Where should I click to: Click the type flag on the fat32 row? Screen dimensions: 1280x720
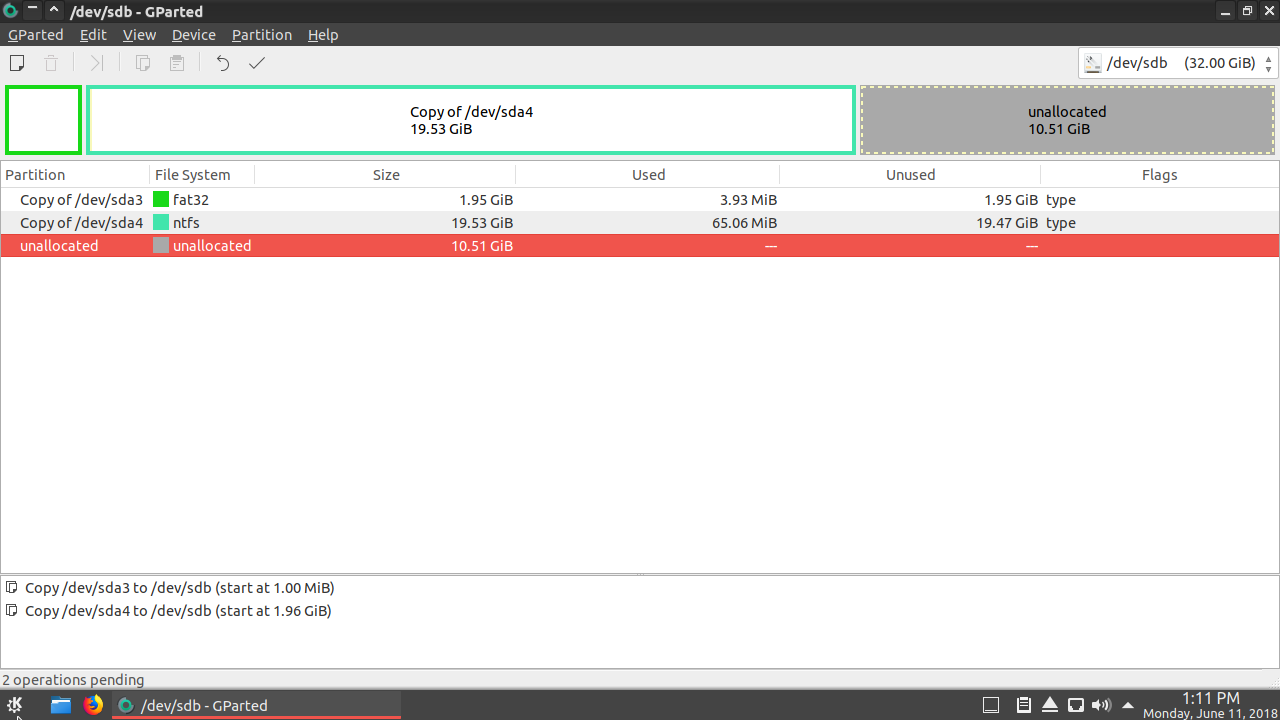point(1061,200)
